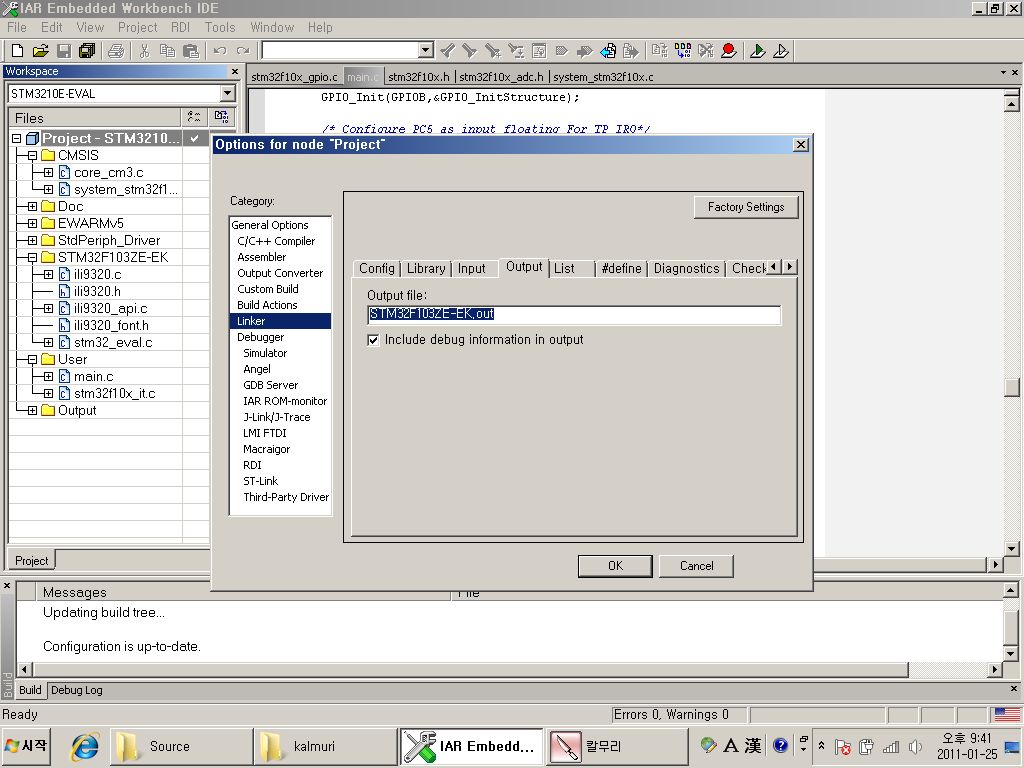Click Messages pane horizontal scrollbar left arrow
The image size is (1024, 768).
tap(24, 669)
